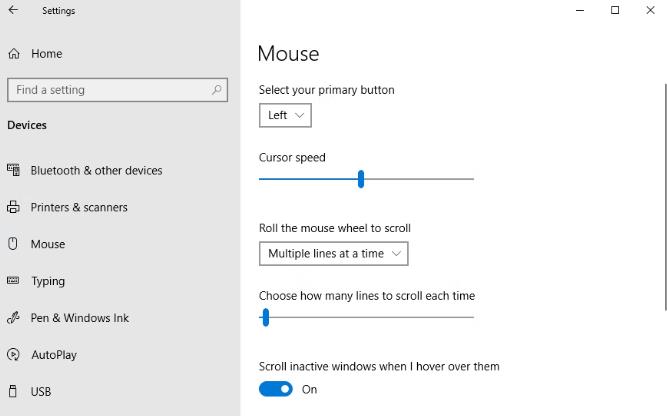Image resolution: width=667 pixels, height=416 pixels.
Task: Click the Pen & Windows Ink icon
Action: click(13, 318)
